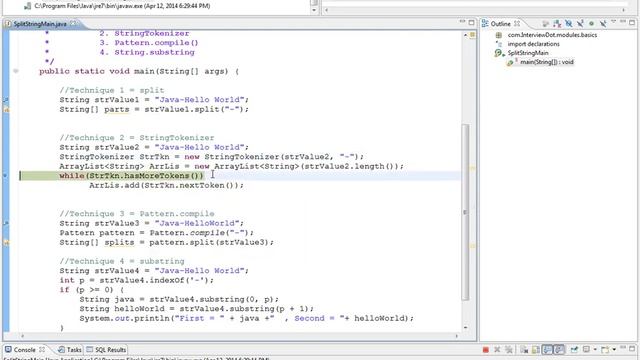Viewport: 640px width, 360px height.
Task: Minimize the Console view
Action: (x=623, y=348)
